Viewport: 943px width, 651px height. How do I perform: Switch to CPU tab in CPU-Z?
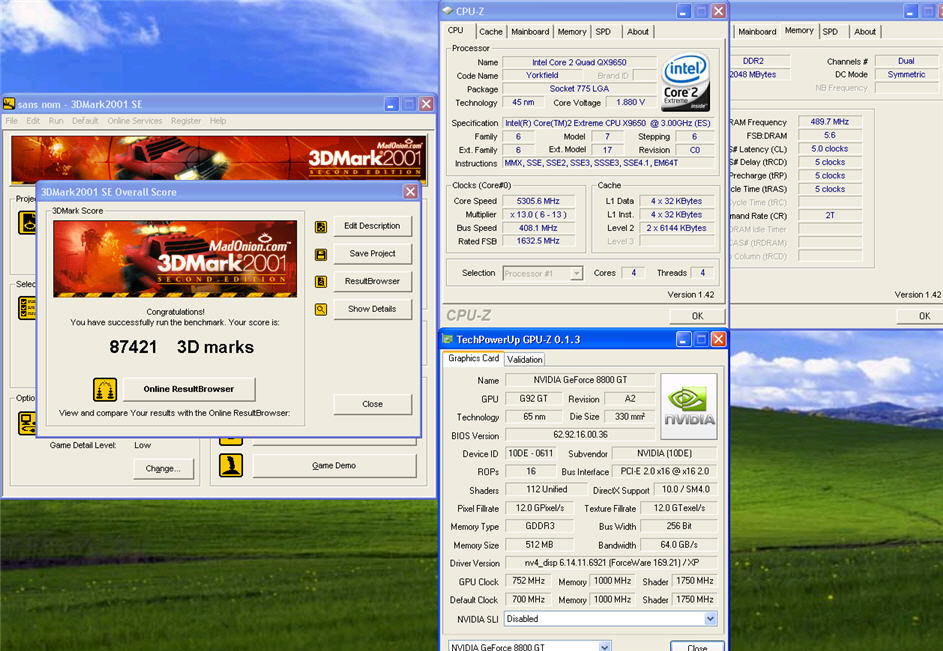click(455, 30)
